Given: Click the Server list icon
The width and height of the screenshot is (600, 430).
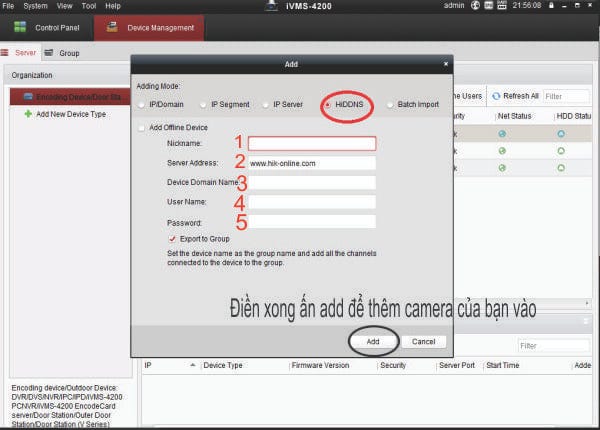Looking at the screenshot, I should coord(5,52).
